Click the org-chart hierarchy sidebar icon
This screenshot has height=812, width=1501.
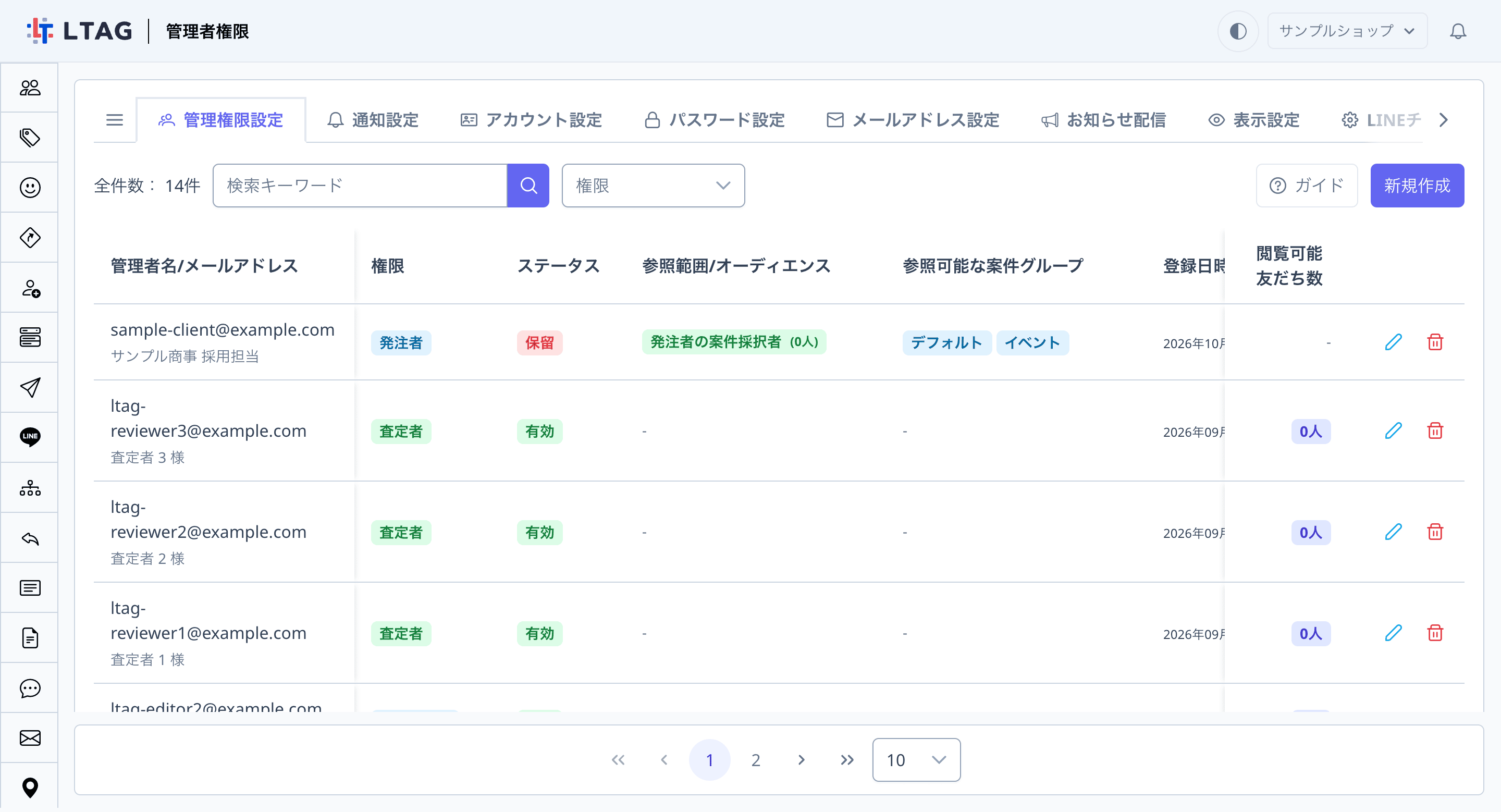pos(30,487)
